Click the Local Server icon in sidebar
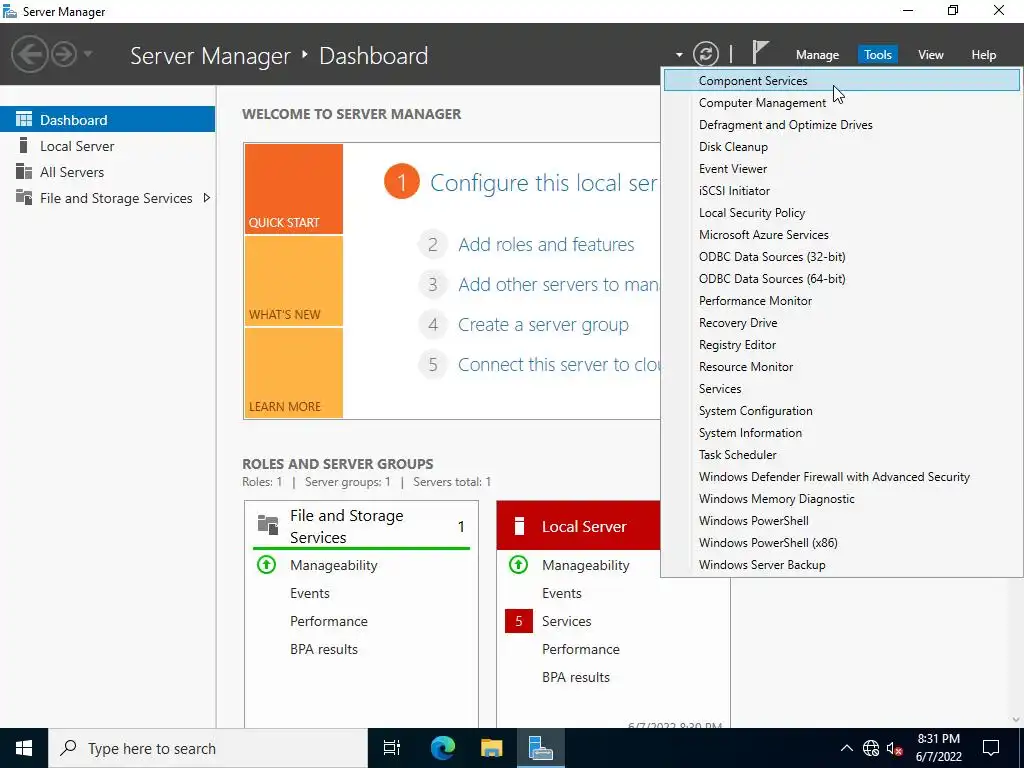 [24, 145]
